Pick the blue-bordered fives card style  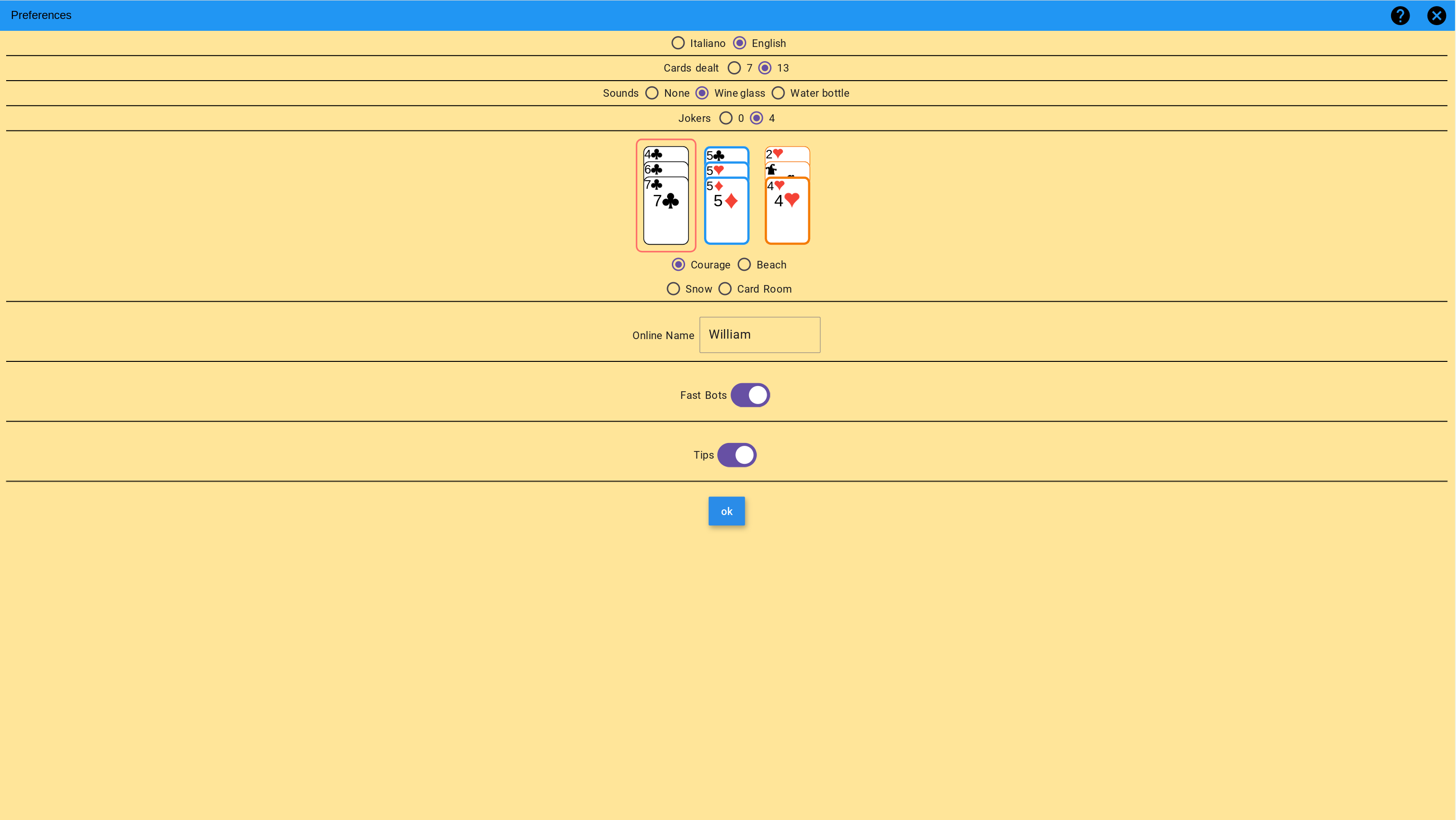point(726,195)
